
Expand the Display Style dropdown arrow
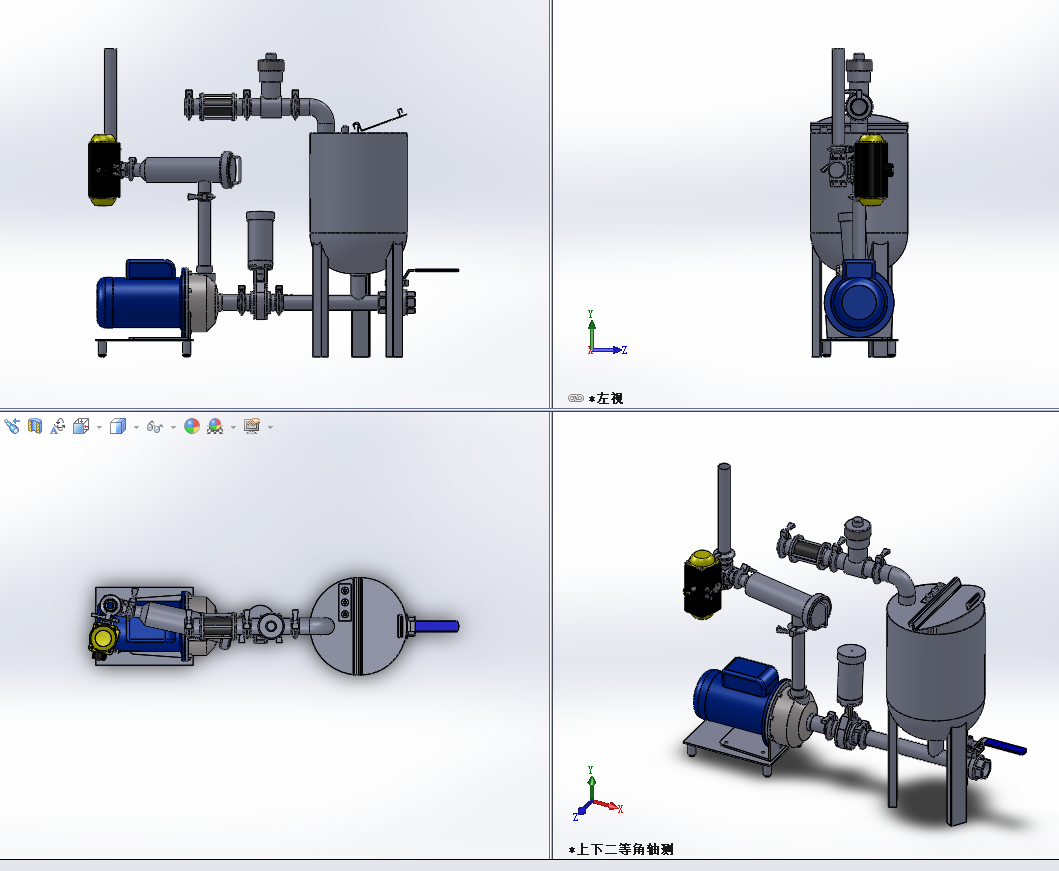pyautogui.click(x=136, y=427)
